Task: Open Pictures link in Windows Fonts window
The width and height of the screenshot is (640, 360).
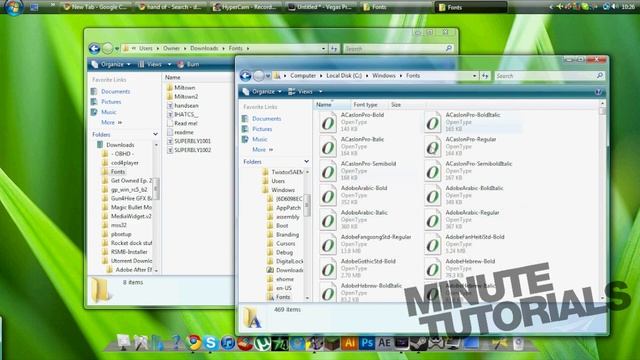Action: point(262,129)
